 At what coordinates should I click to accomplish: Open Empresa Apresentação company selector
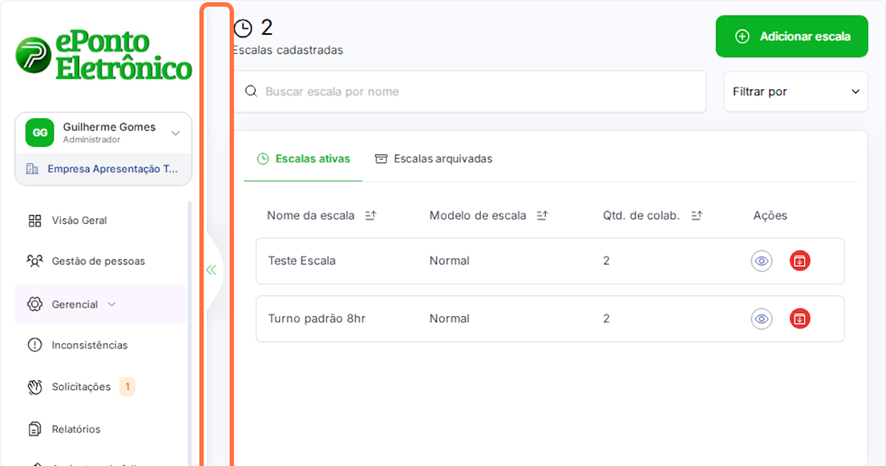103,169
